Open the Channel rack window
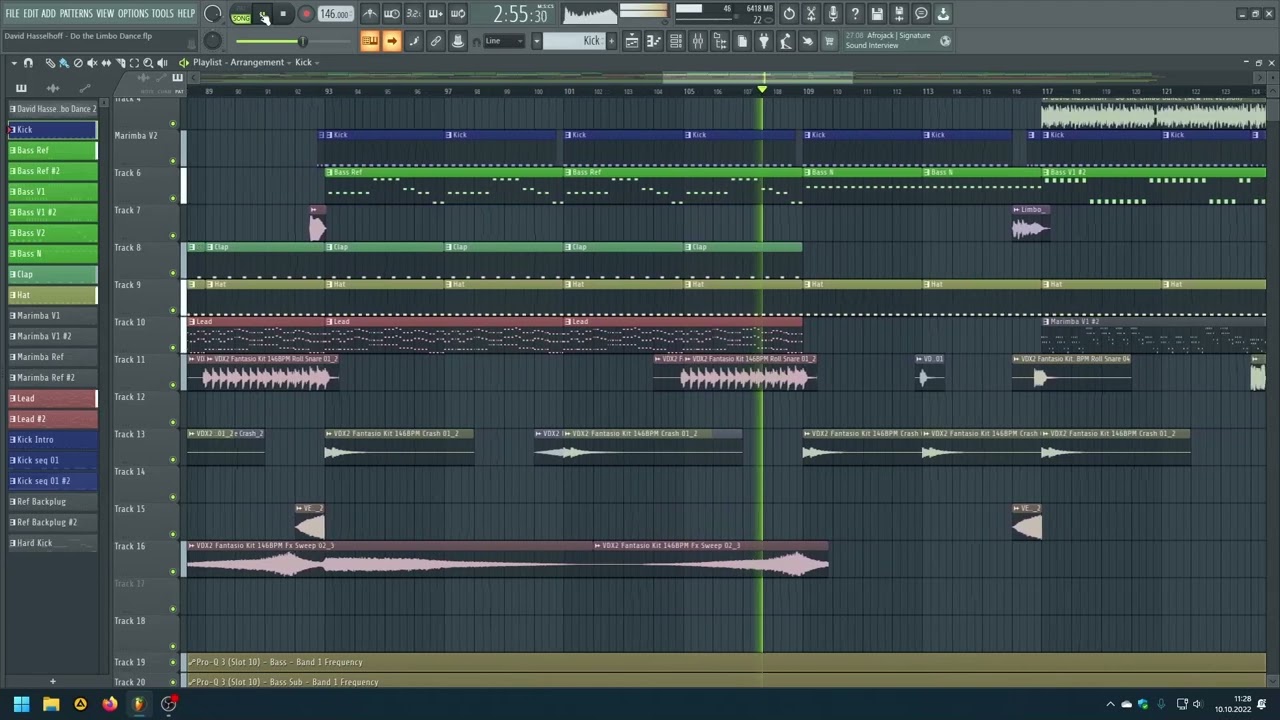The image size is (1280, 720). 675,41
